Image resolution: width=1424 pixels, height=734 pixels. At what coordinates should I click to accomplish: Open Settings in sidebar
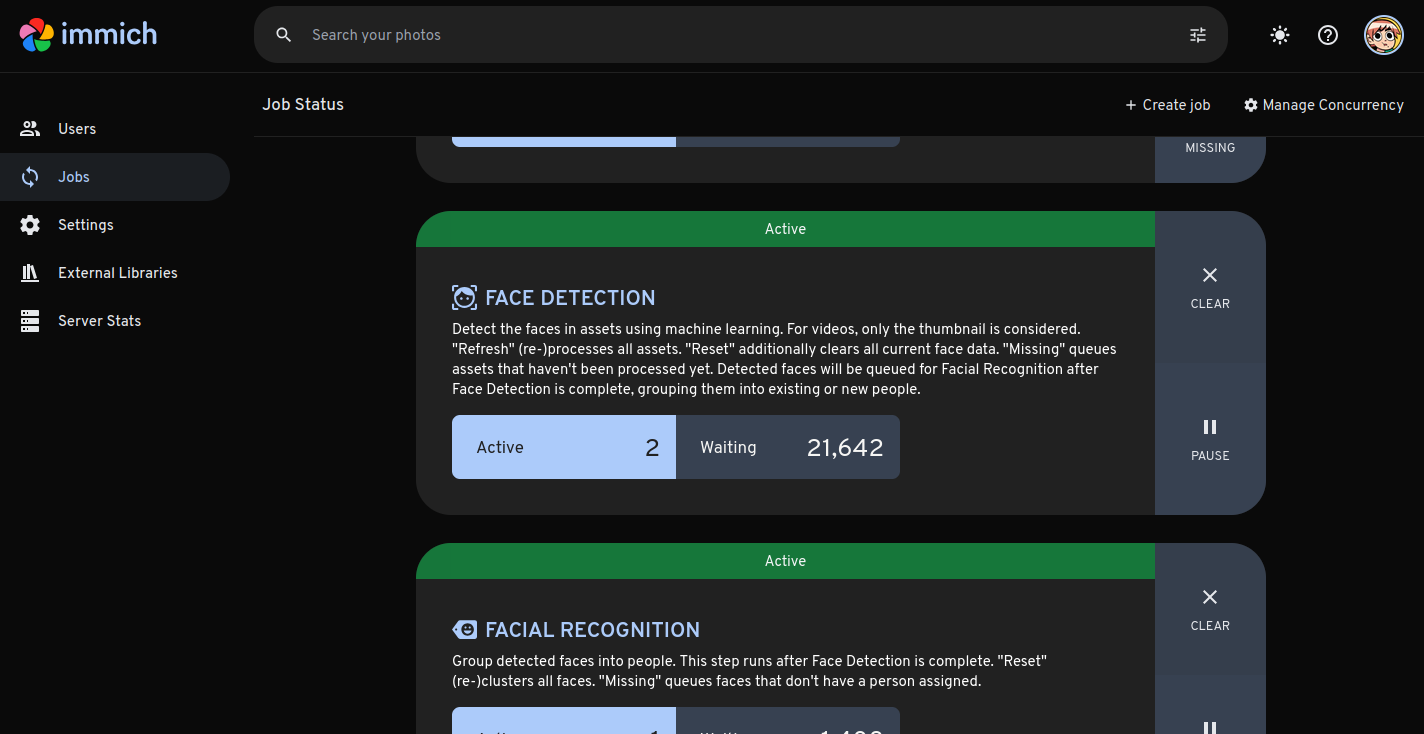click(x=85, y=225)
